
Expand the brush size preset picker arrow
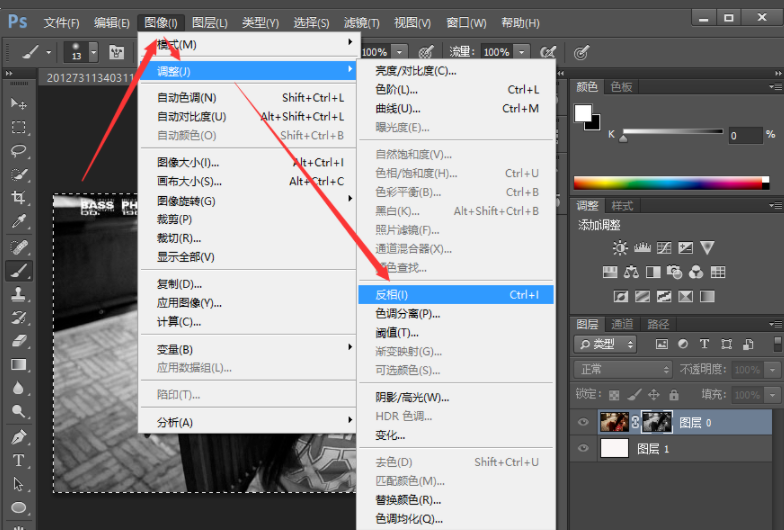(x=94, y=52)
